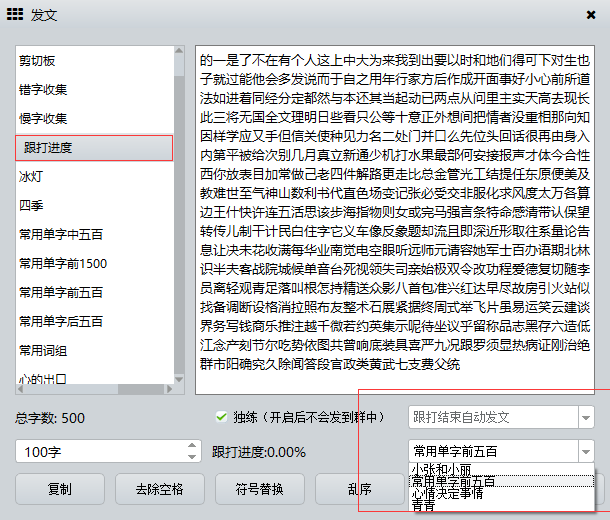Image resolution: width=610 pixels, height=520 pixels.
Task: Choose 常用单字前五百 in dropdown list
Action: [502, 481]
